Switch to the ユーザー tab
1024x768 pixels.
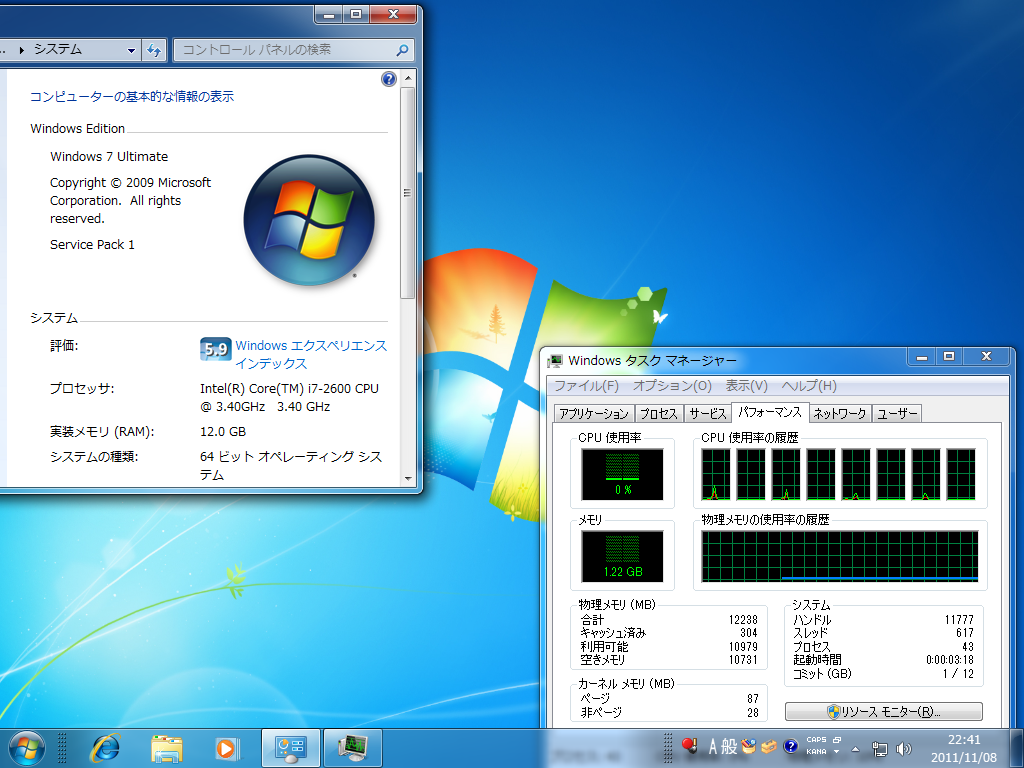(897, 413)
